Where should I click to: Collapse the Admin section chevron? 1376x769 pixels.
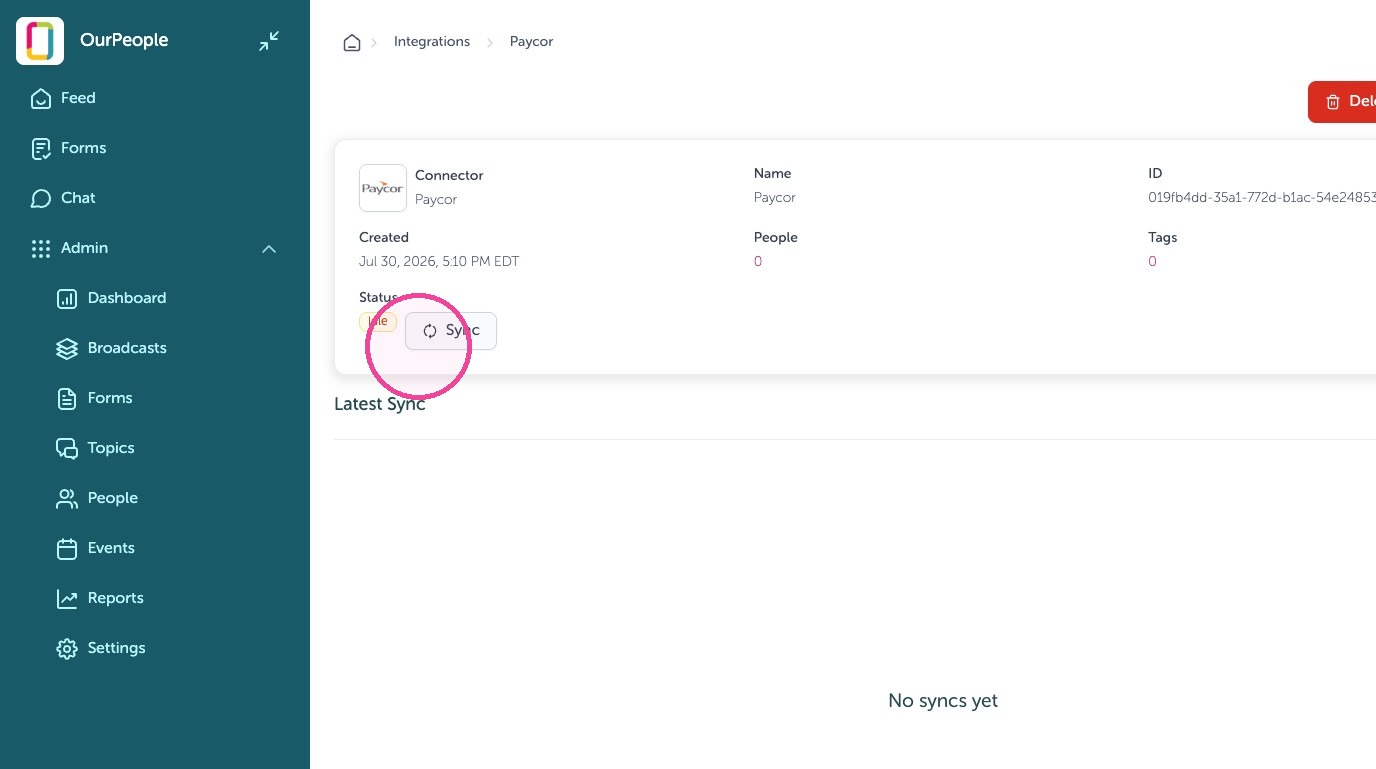[x=269, y=248]
